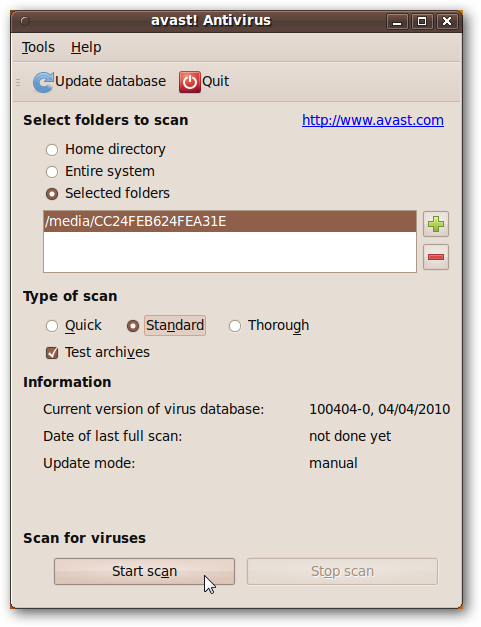Image resolution: width=481 pixels, height=627 pixels.
Task: Select the Home directory radio option
Action: pos(52,150)
